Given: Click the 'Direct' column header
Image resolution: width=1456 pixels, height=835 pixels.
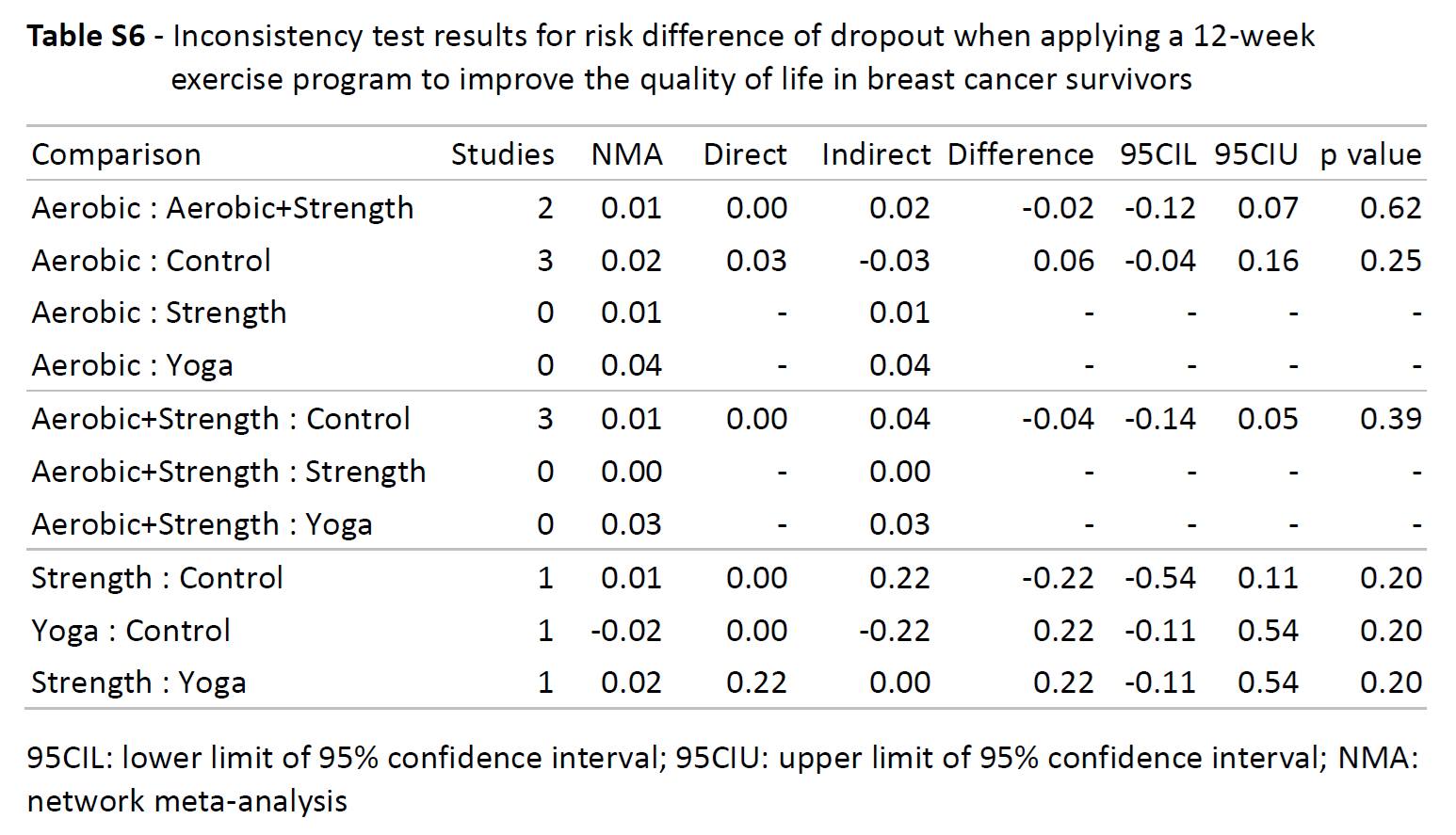Looking at the screenshot, I should click(744, 154).
